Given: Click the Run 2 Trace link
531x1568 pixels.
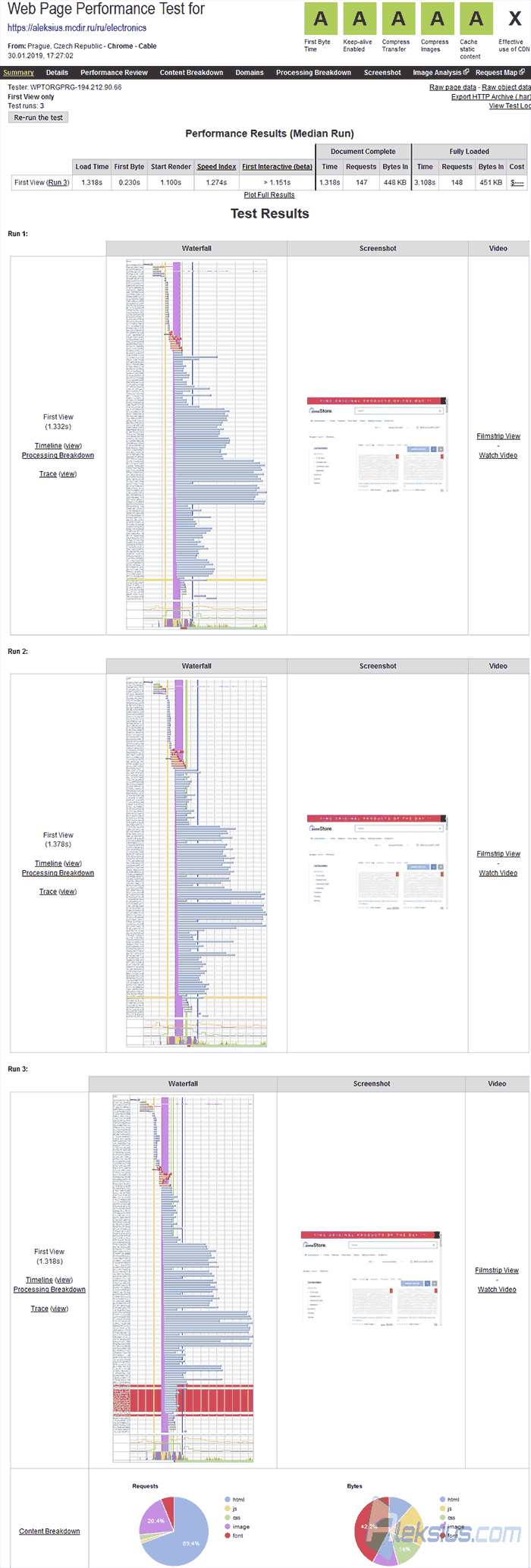Looking at the screenshot, I should pos(48,891).
